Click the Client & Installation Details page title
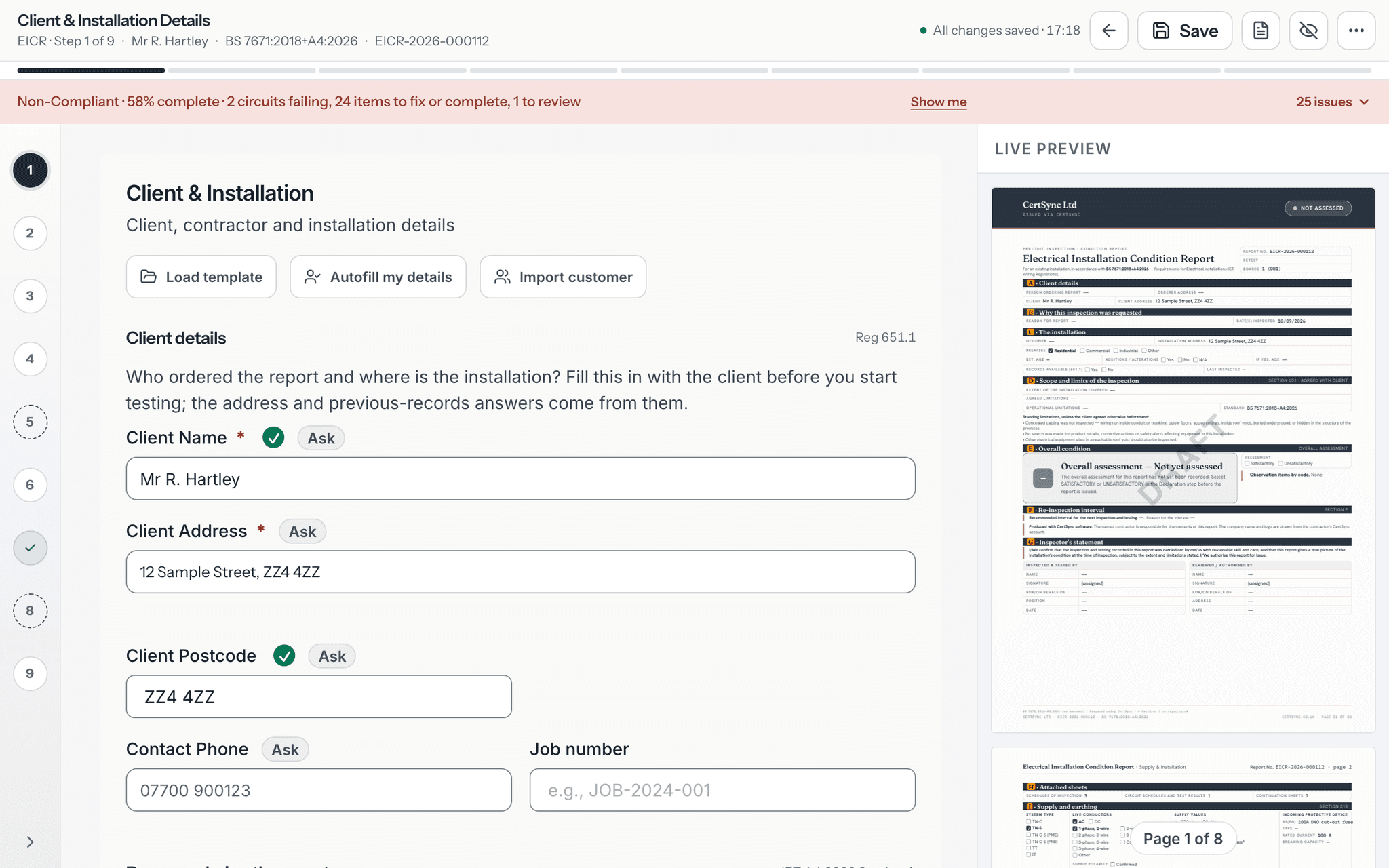 [113, 20]
